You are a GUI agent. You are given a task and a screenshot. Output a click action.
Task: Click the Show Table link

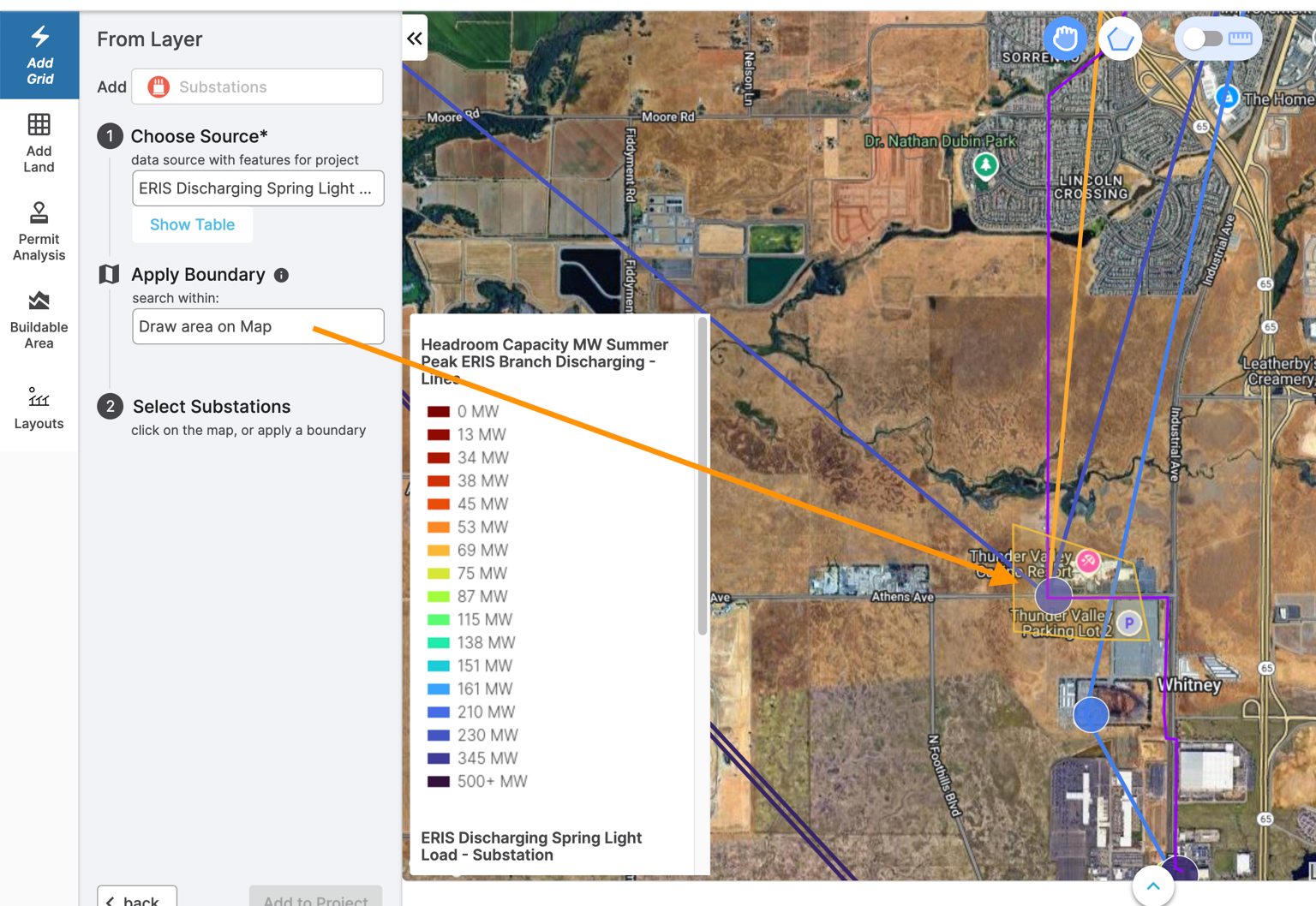click(x=192, y=224)
